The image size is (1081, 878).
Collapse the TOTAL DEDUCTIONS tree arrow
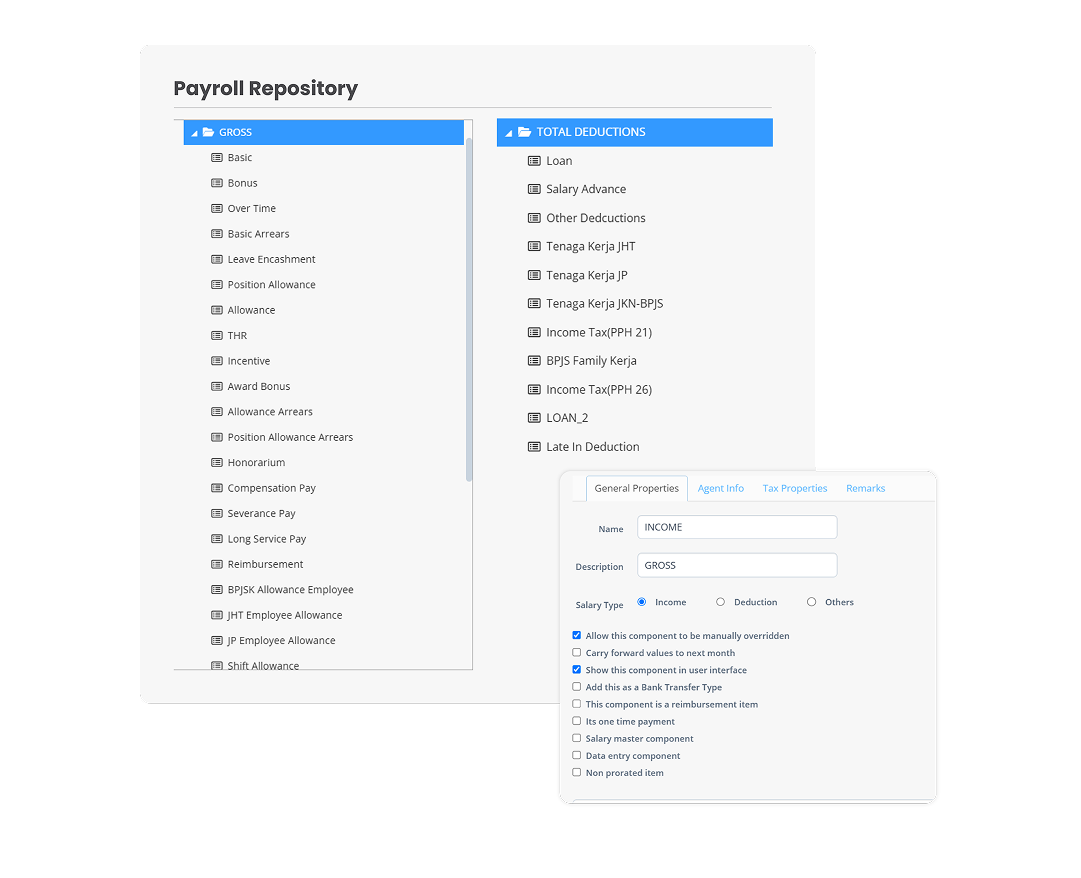point(509,133)
